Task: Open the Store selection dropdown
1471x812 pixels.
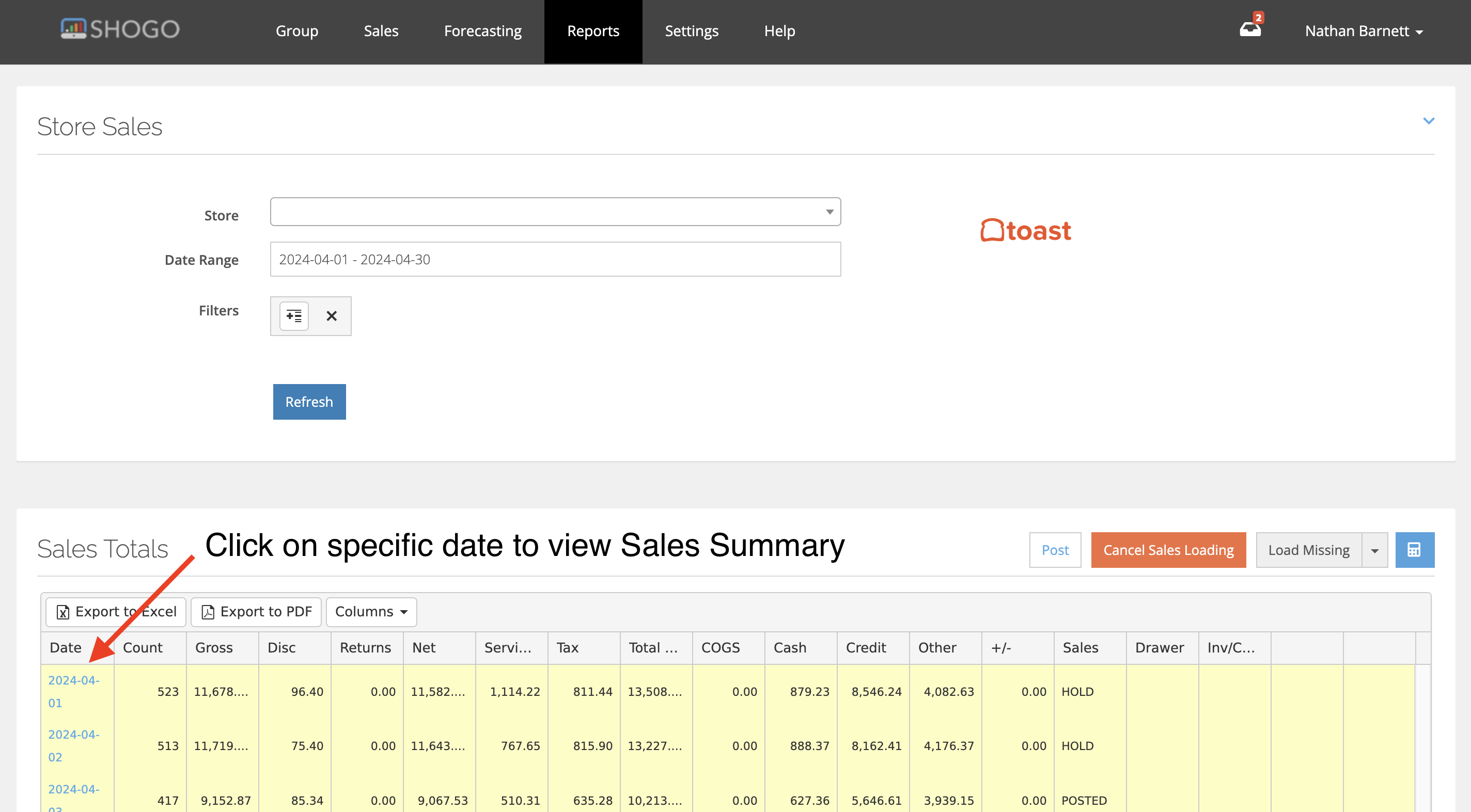Action: click(829, 211)
